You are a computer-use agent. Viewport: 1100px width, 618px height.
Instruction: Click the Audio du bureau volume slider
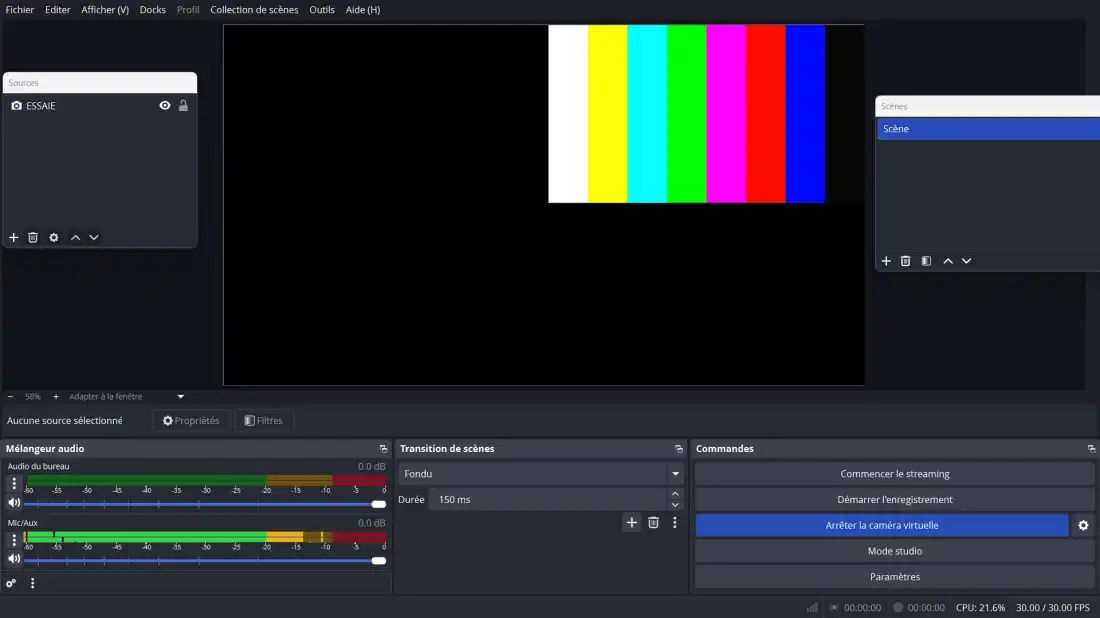pyautogui.click(x=200, y=504)
